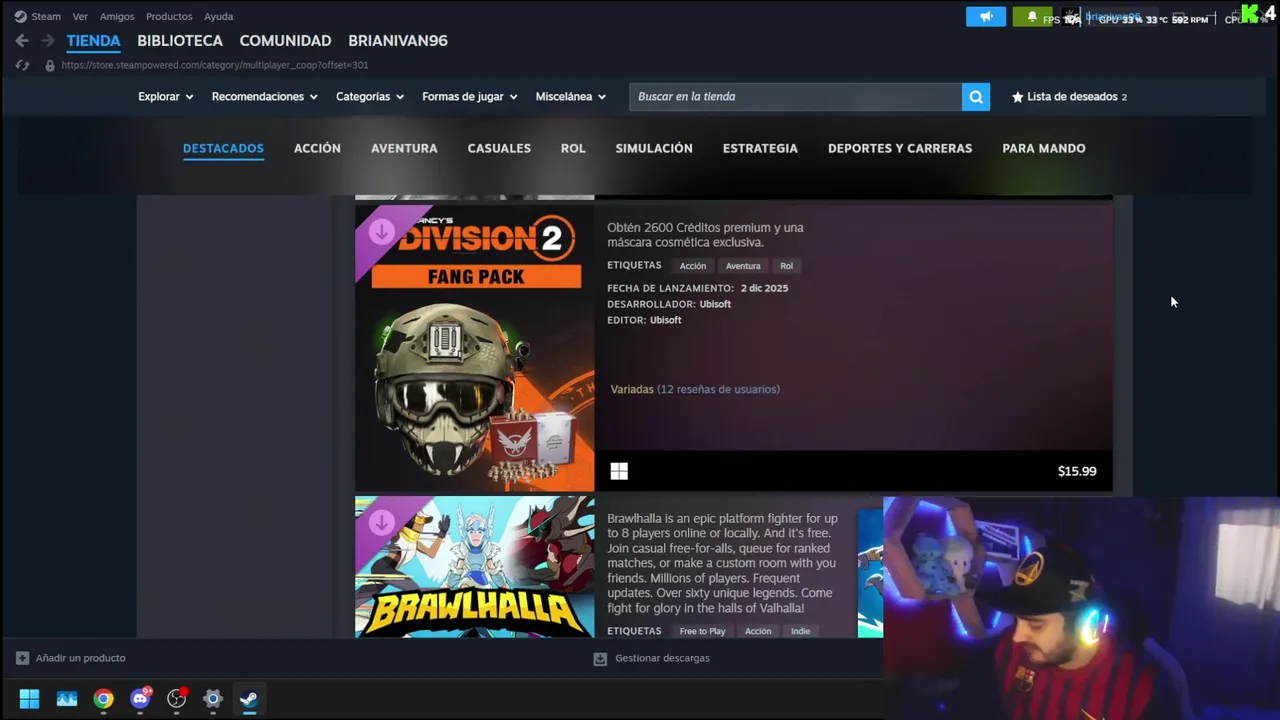Image resolution: width=1280 pixels, height=720 pixels.
Task: Select the ESTRATEGIA tab
Action: pos(760,148)
